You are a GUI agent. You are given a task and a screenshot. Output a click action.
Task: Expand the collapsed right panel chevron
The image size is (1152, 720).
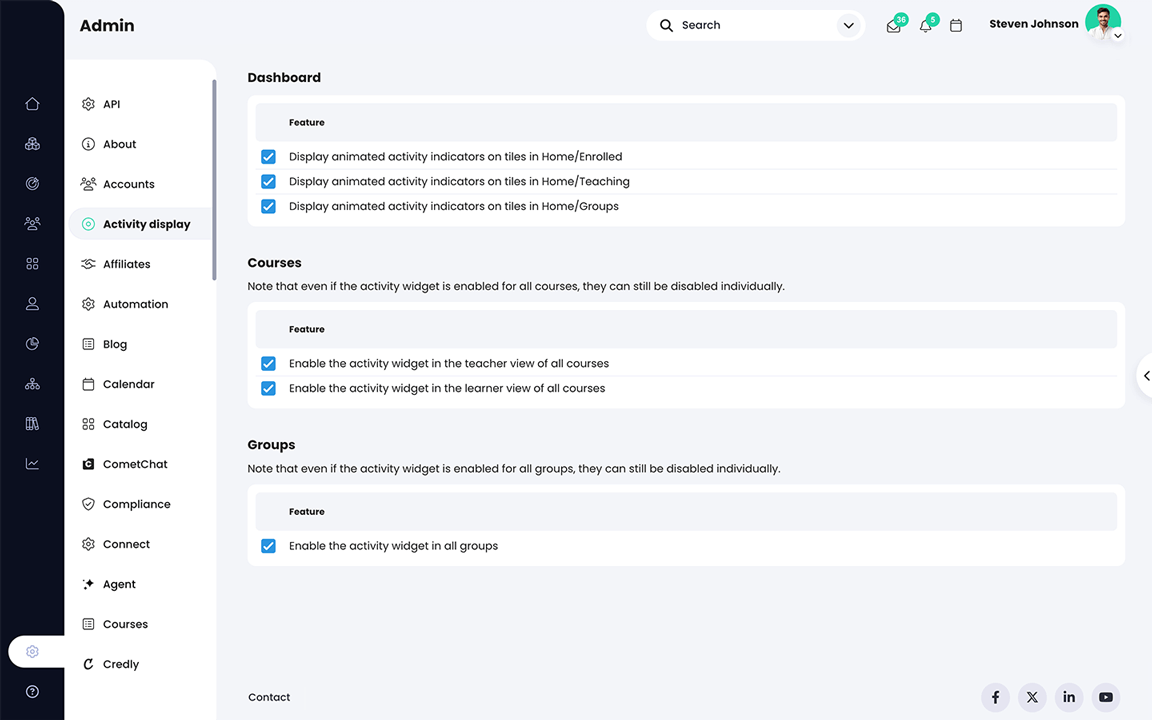point(1146,376)
